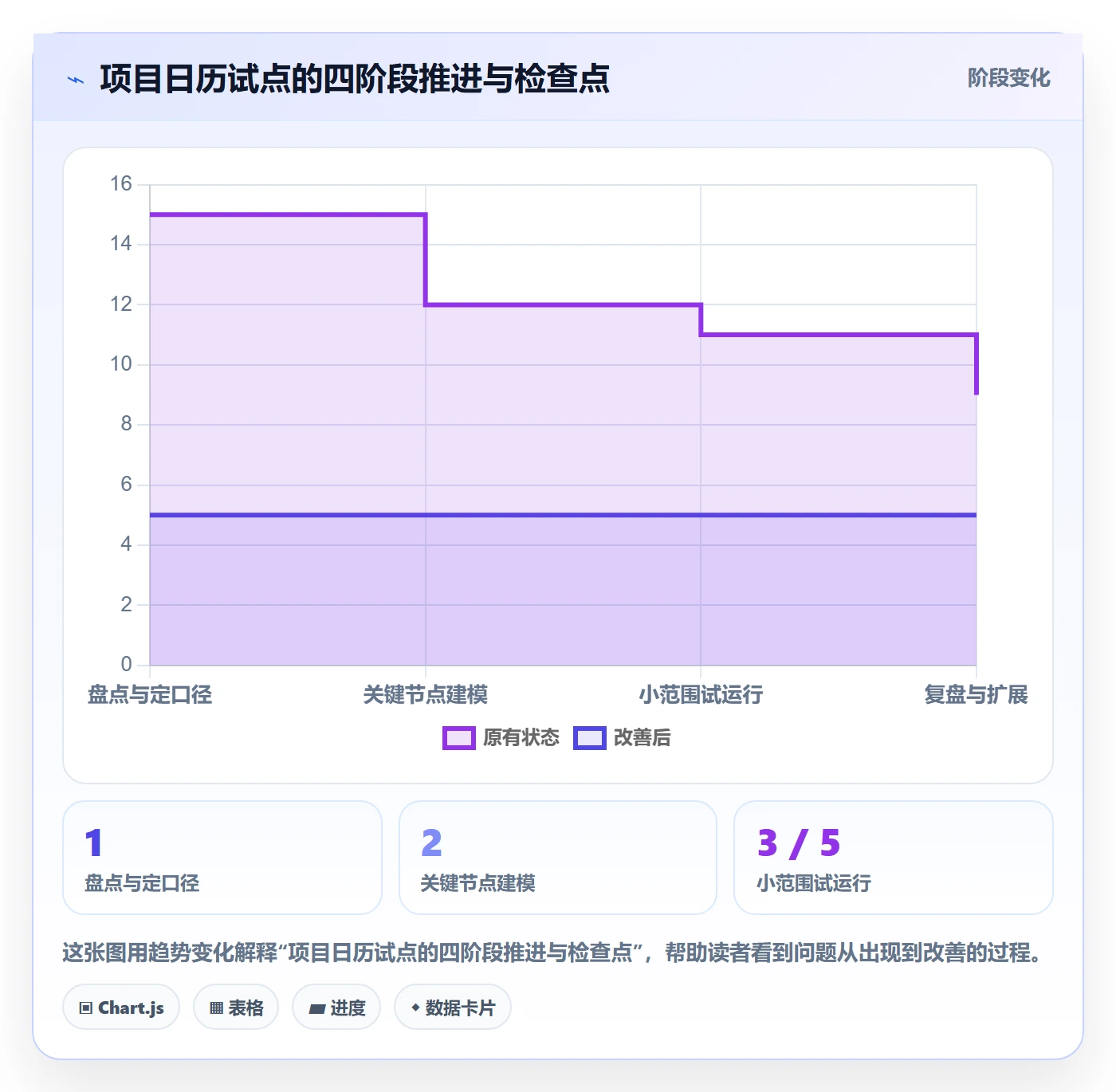Click the x-axis label 复盘与扩展
This screenshot has height=1092, width=1116.
coord(976,695)
